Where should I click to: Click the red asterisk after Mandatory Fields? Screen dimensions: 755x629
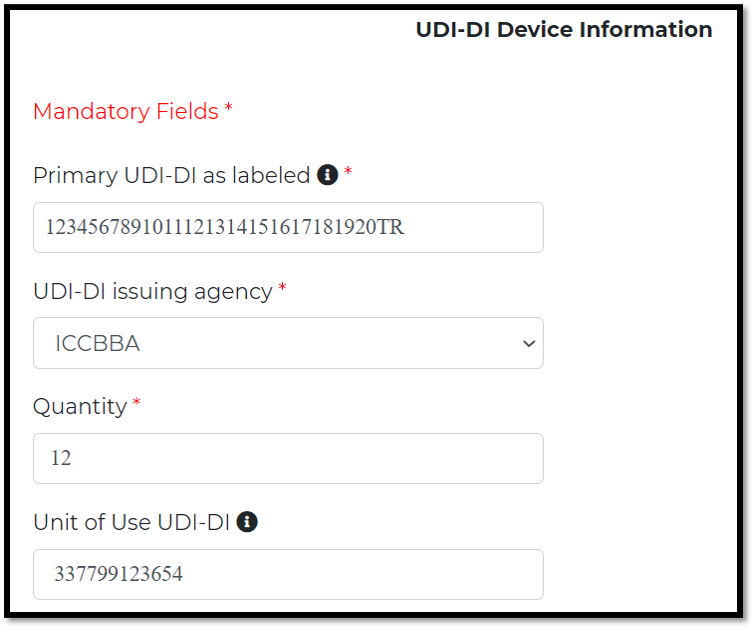tap(229, 106)
